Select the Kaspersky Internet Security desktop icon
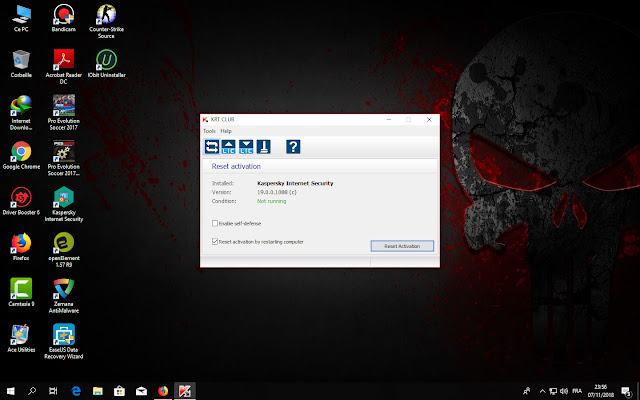The width and height of the screenshot is (640, 400). (64, 204)
